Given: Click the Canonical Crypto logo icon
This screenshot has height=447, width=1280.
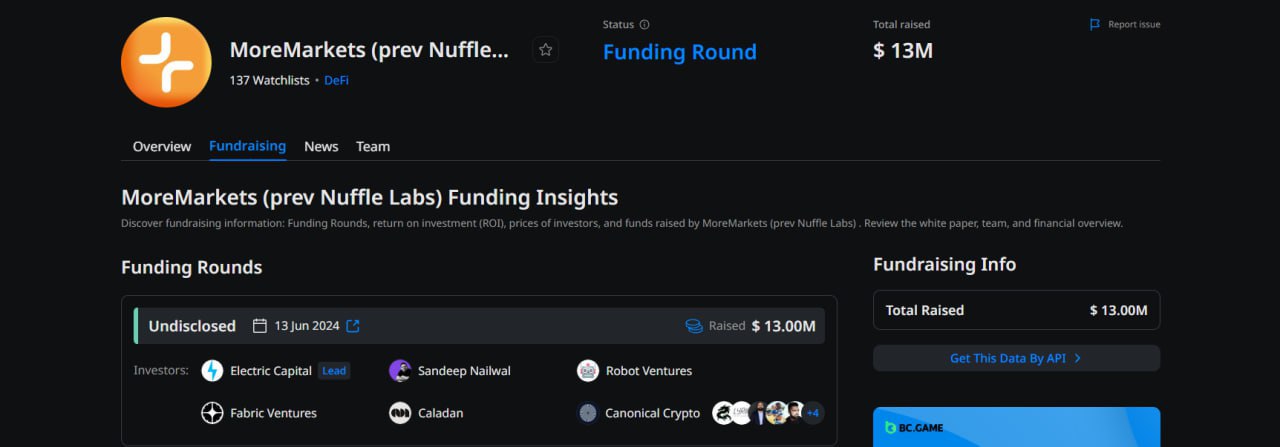Looking at the screenshot, I should pos(588,413).
